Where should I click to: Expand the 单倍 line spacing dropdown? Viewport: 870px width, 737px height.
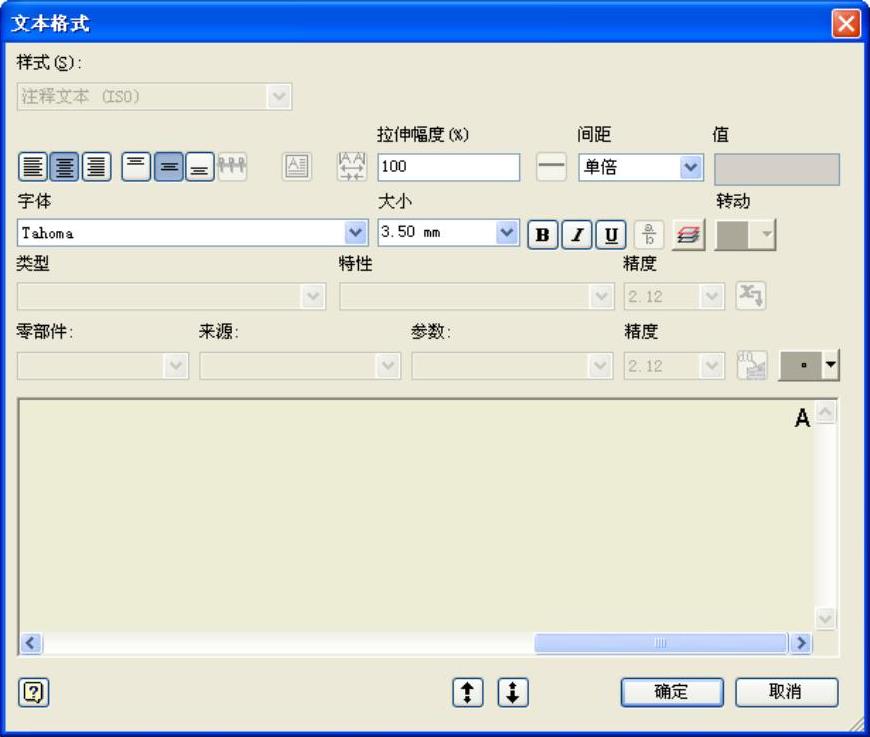pyautogui.click(x=691, y=167)
